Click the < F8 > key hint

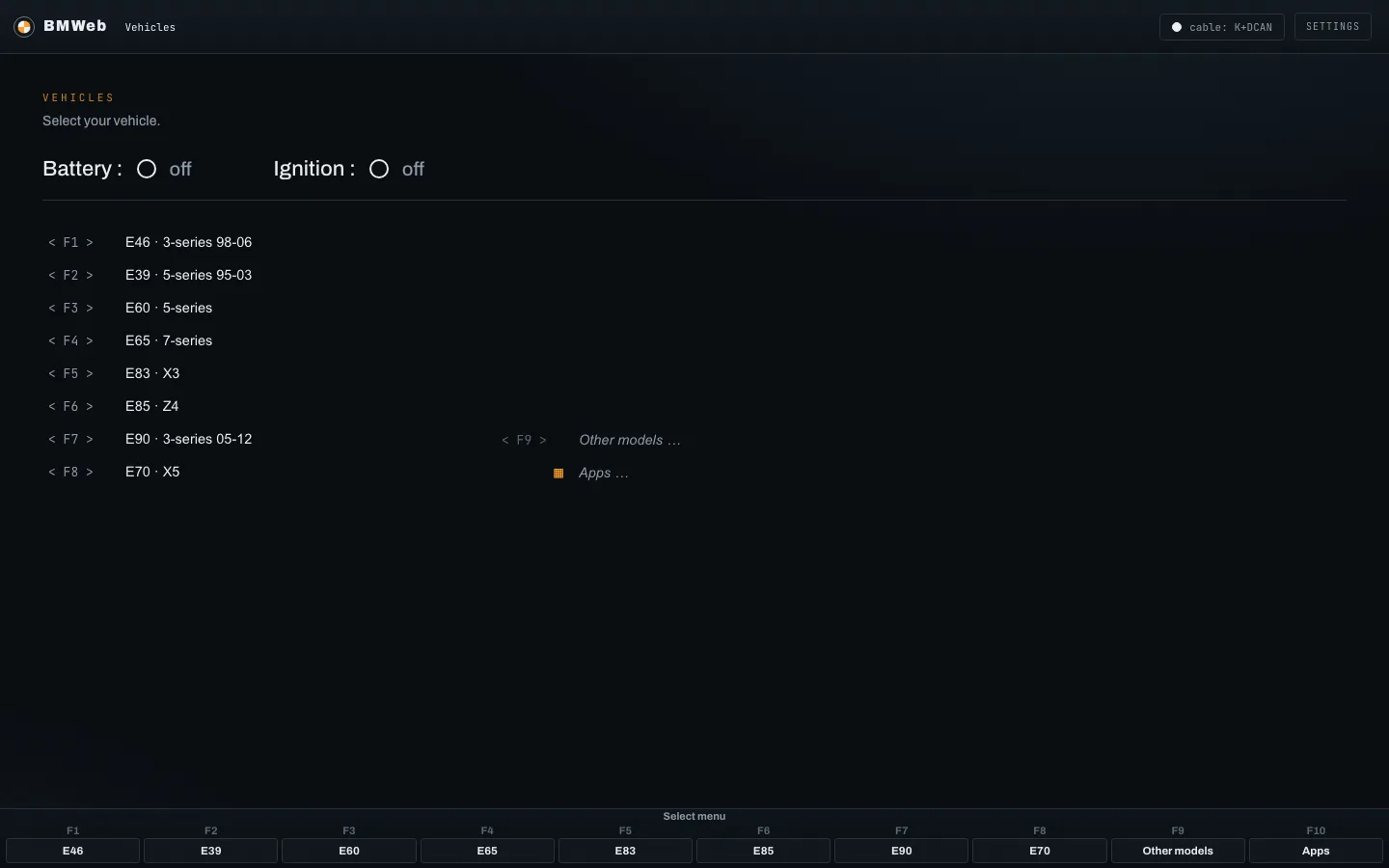(x=71, y=472)
